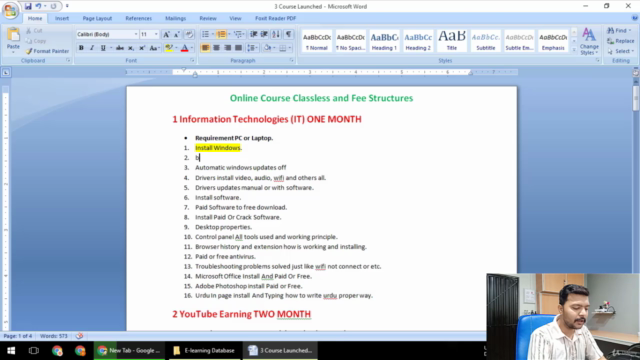Apply the Heading 2 style
Screen dimensions: 640x360
click(418, 41)
